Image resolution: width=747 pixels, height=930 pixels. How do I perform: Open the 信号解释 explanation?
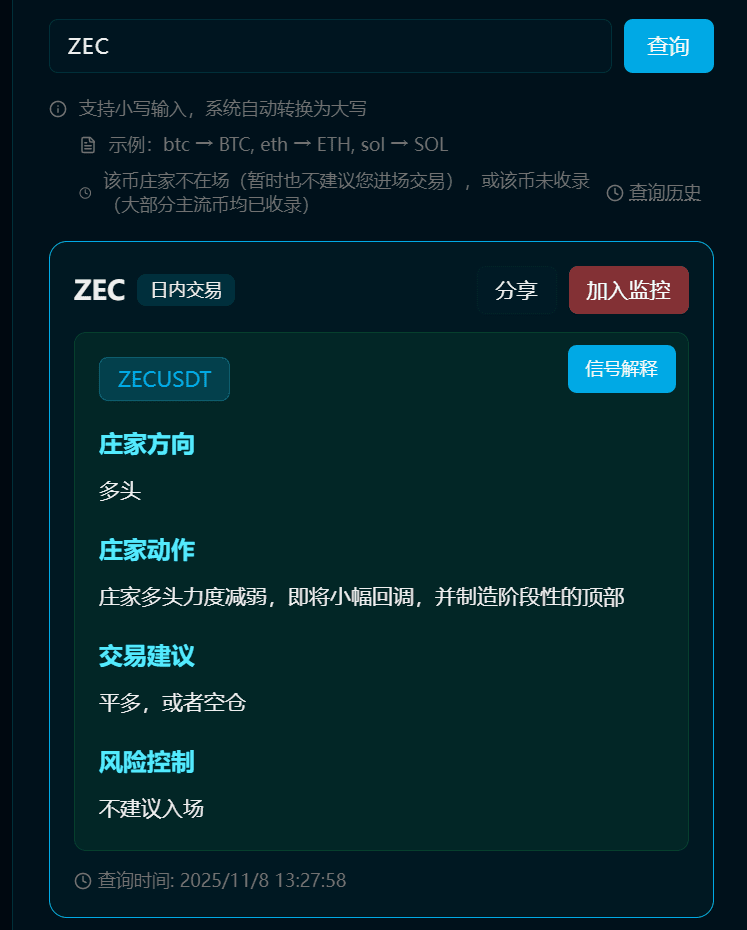(x=621, y=369)
